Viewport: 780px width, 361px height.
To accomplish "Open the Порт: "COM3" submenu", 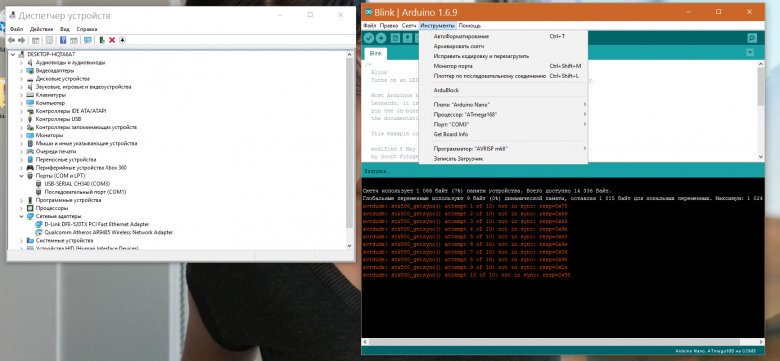I will (503, 124).
